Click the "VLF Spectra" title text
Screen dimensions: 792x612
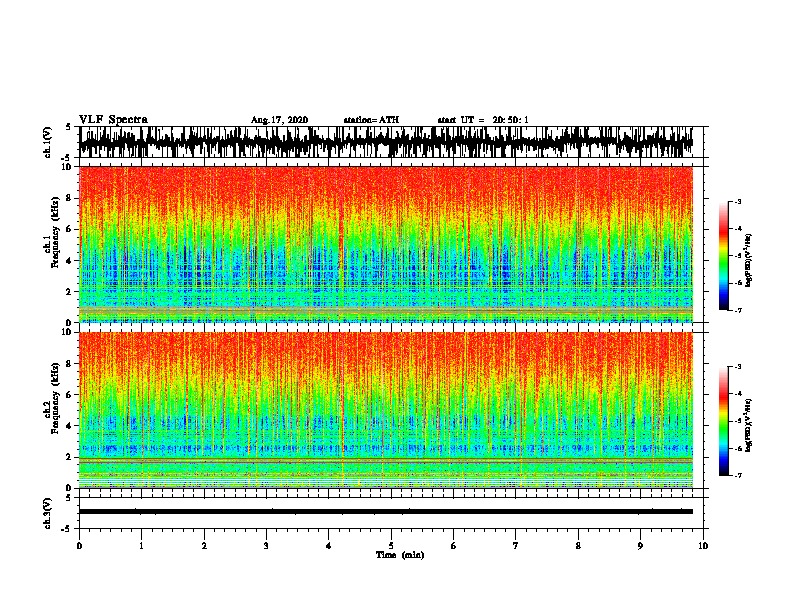113,120
